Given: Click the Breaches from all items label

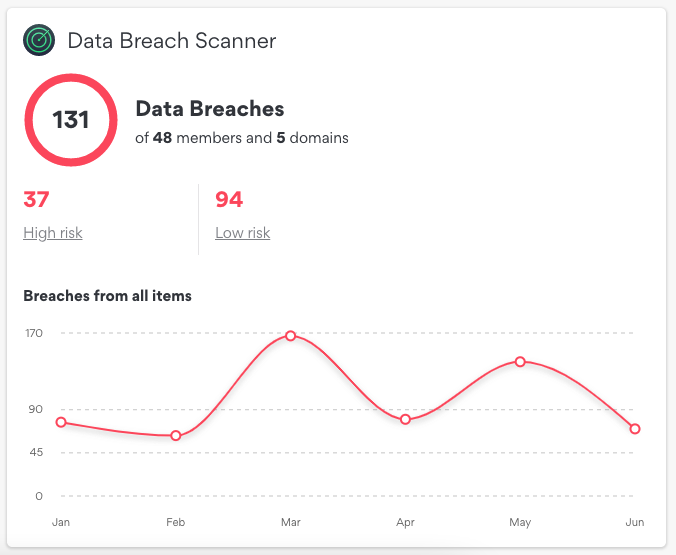Looking at the screenshot, I should point(107,295).
